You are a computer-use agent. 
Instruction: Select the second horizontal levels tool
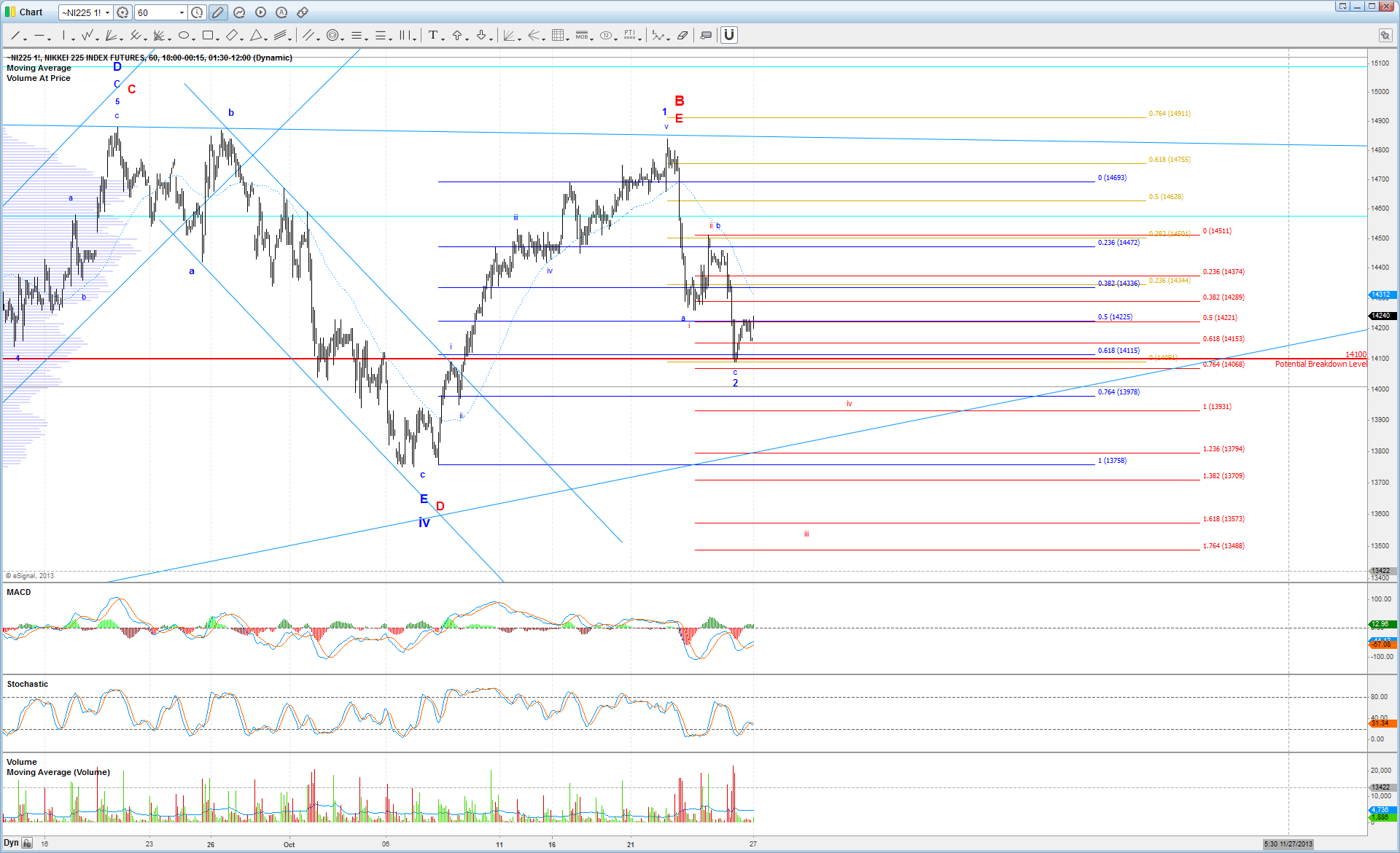point(381,35)
